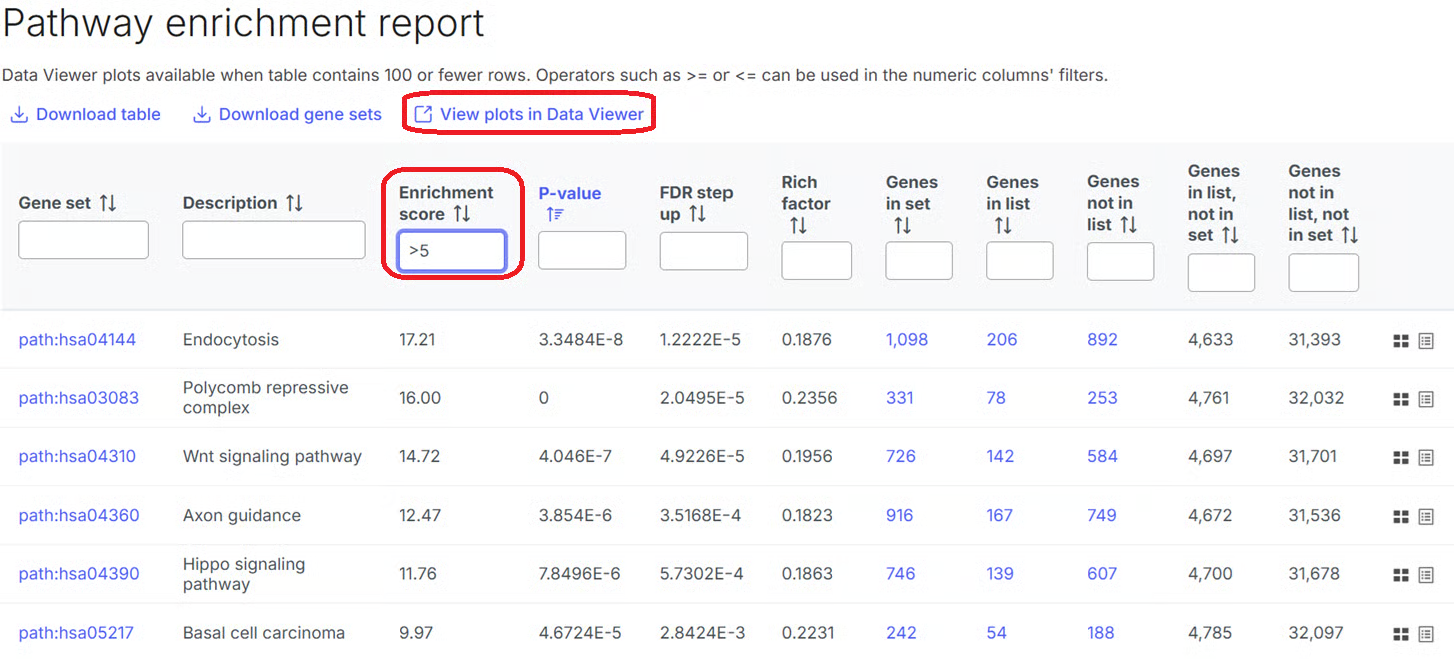The image size is (1454, 659).
Task: Sort table by Enrichment score arrows
Action: [461, 214]
